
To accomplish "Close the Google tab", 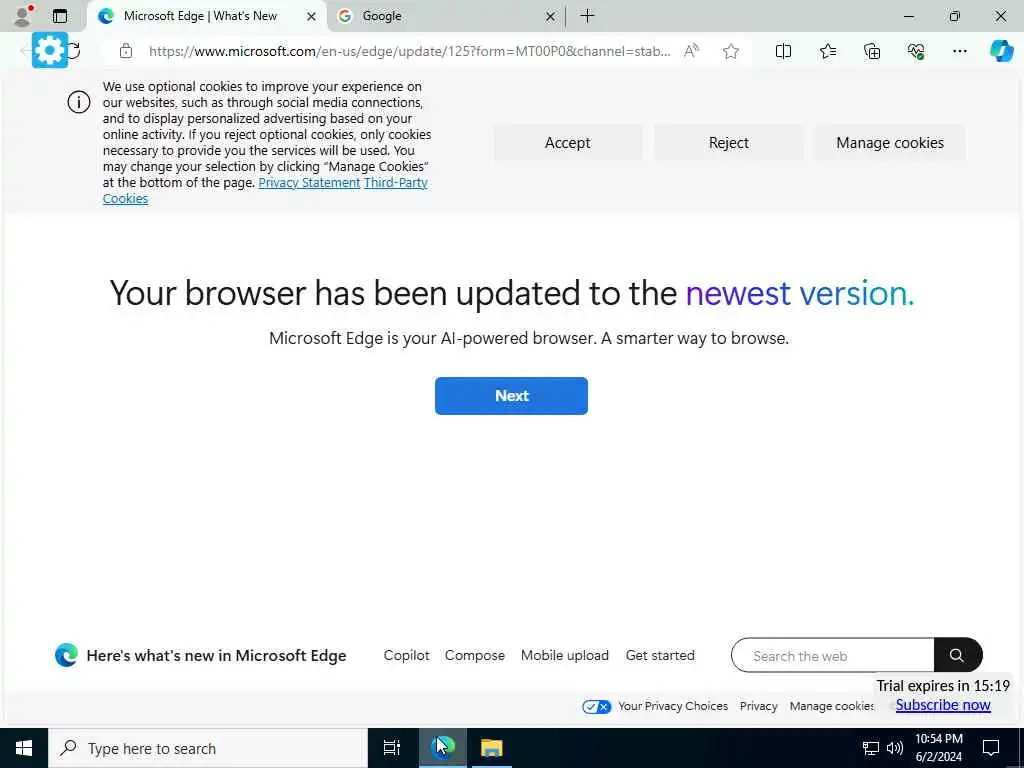I will [x=550, y=16].
